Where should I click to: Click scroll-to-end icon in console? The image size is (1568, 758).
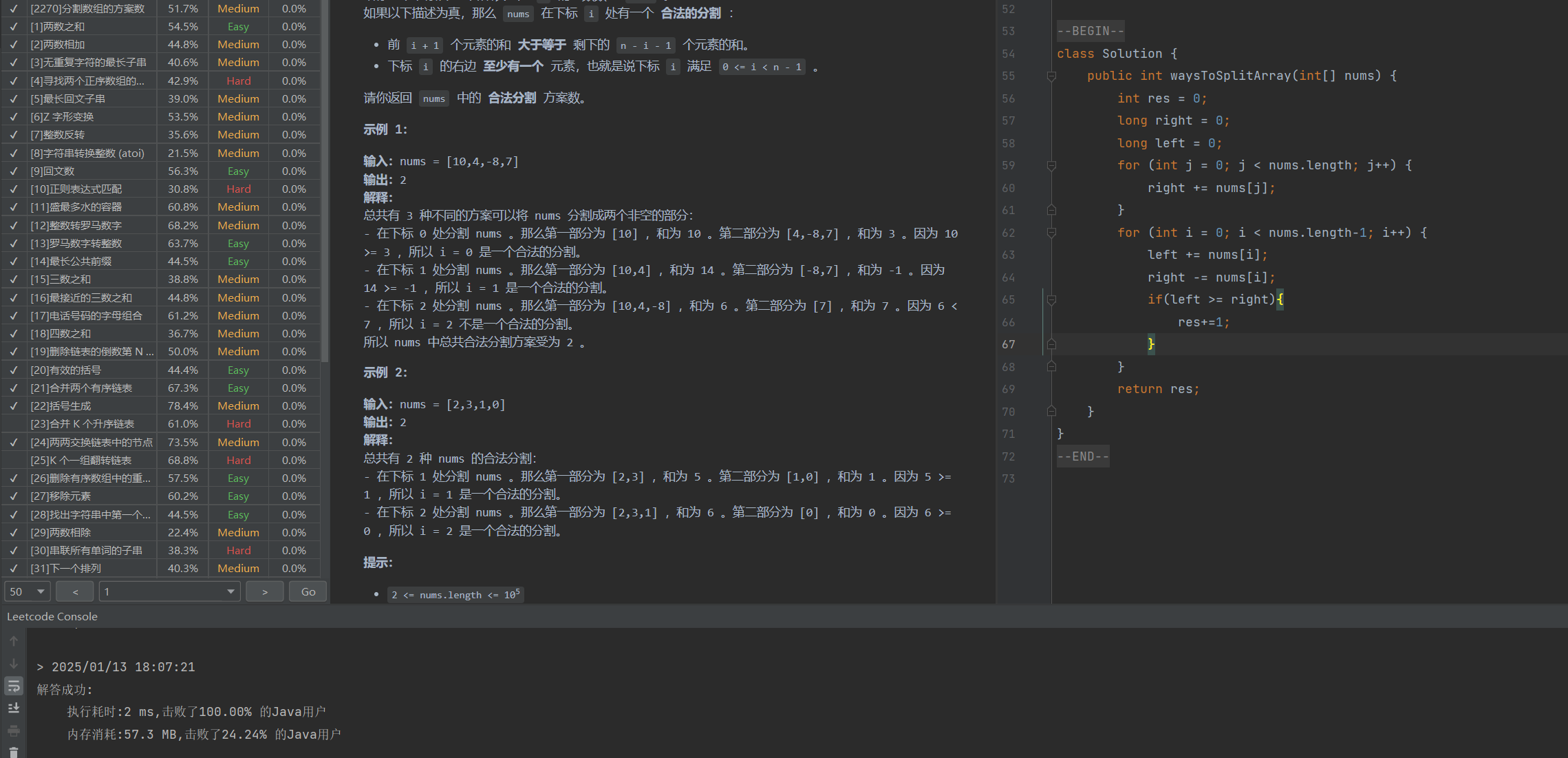[14, 708]
